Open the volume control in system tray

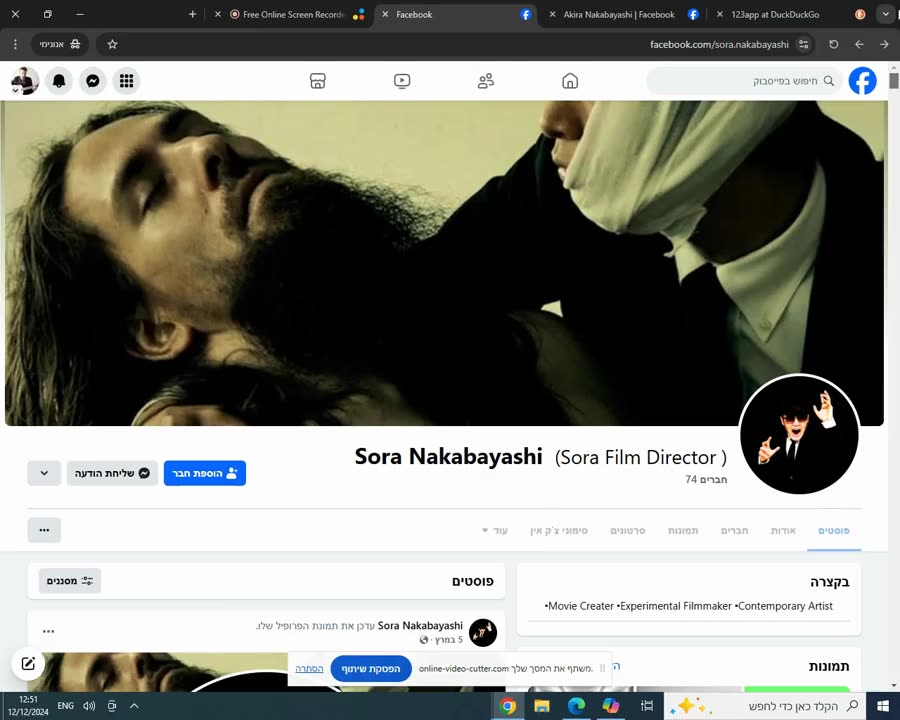click(89, 706)
